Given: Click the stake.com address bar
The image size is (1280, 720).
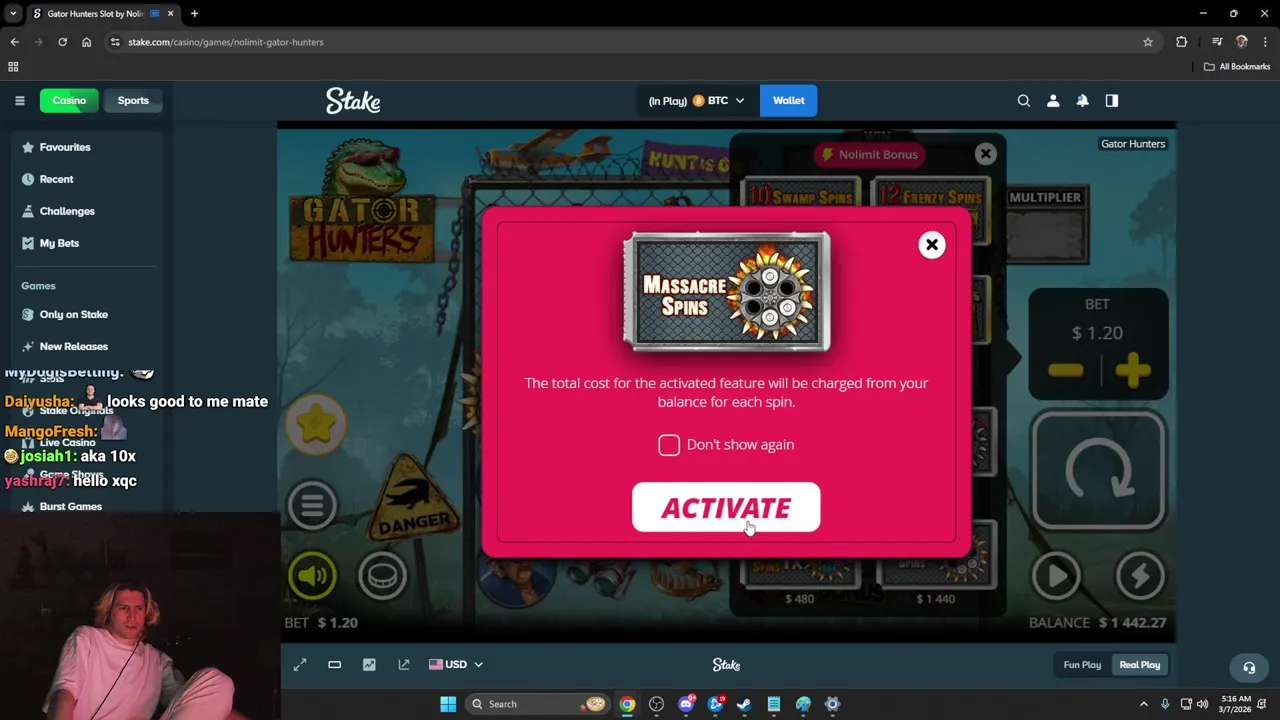Looking at the screenshot, I should coord(630,42).
